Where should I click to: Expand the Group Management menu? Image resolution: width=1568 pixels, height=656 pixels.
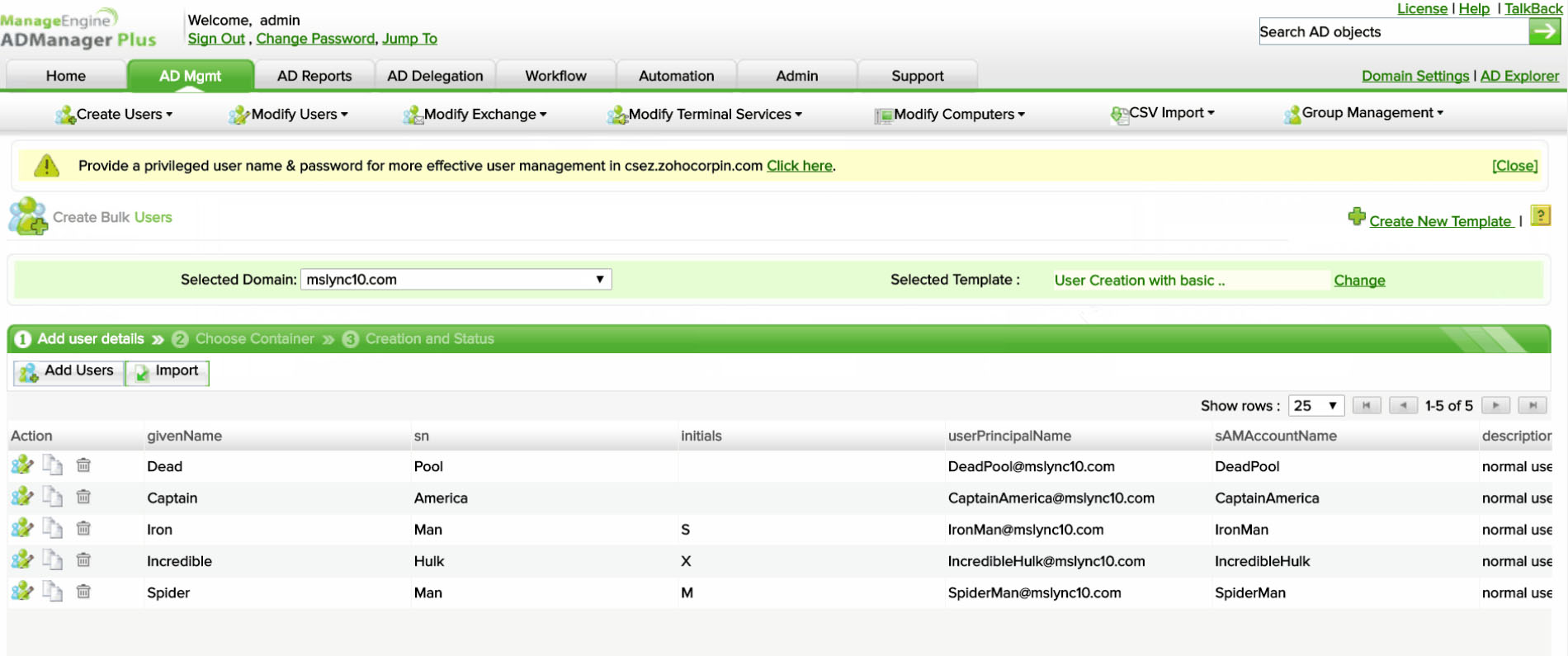1363,113
